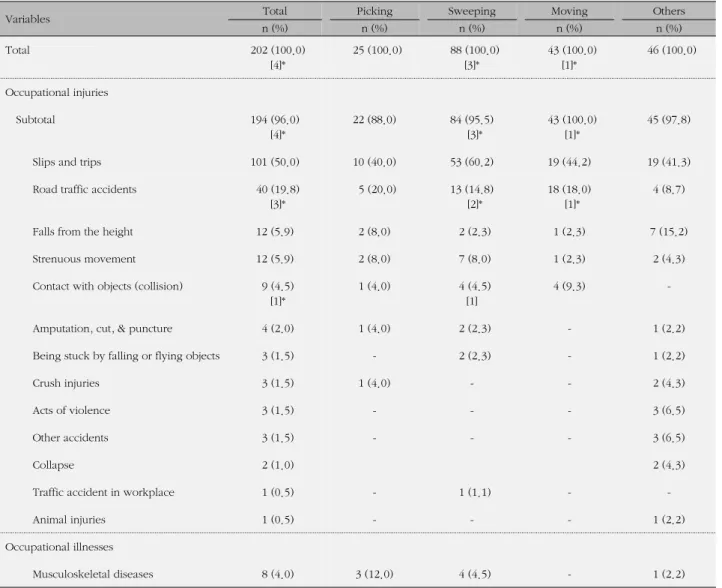Click Others collapse value '2 (4.3)'
This screenshot has width=722, height=588.
669,465
